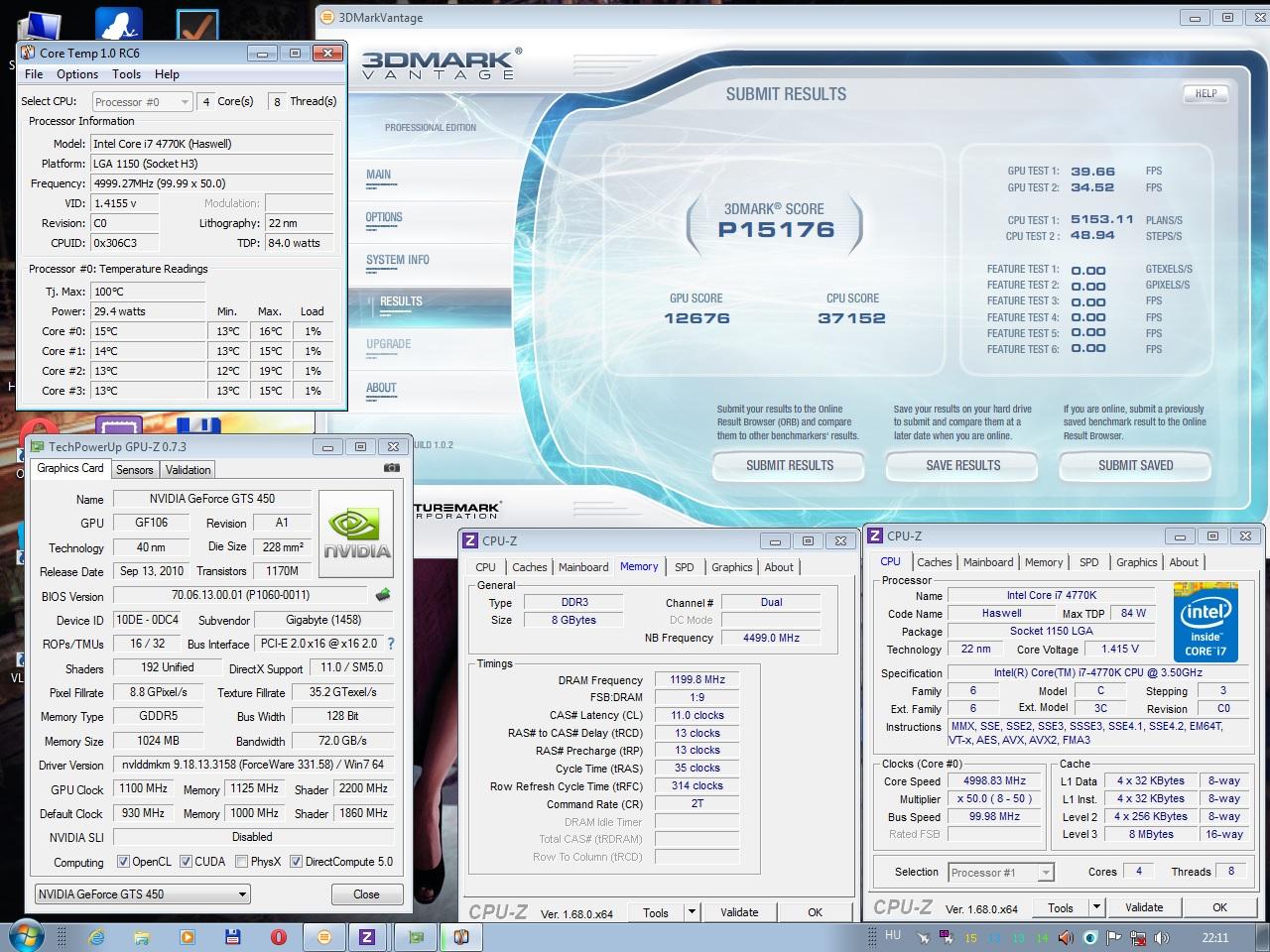Open SYSTEM INFO in 3DMark Vantage sidebar
This screenshot has height=952, width=1270.
pos(397,260)
